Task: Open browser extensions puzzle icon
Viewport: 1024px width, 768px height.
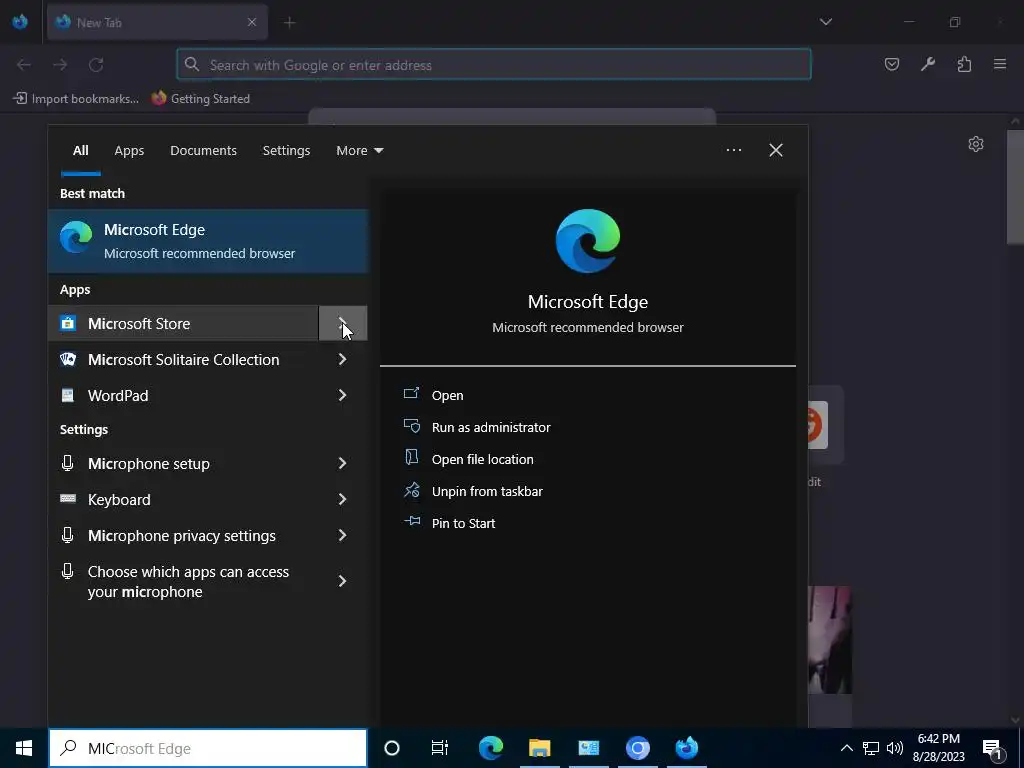Action: click(964, 64)
